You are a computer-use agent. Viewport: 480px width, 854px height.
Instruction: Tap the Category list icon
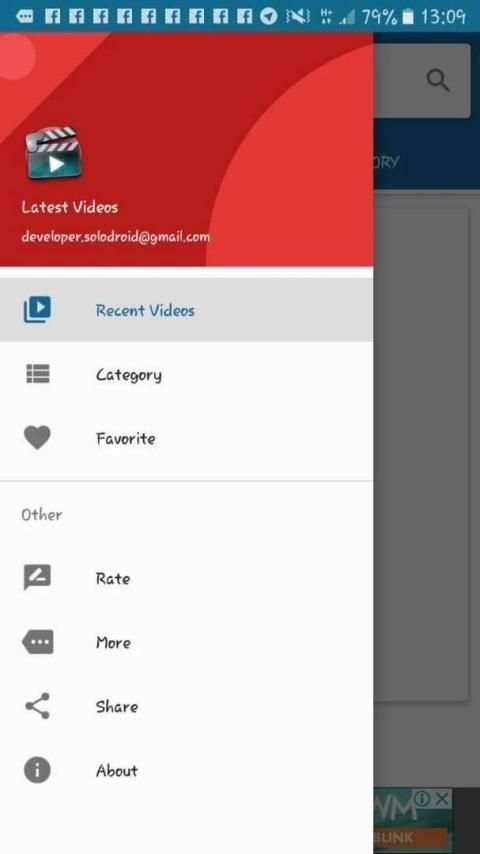(x=38, y=374)
